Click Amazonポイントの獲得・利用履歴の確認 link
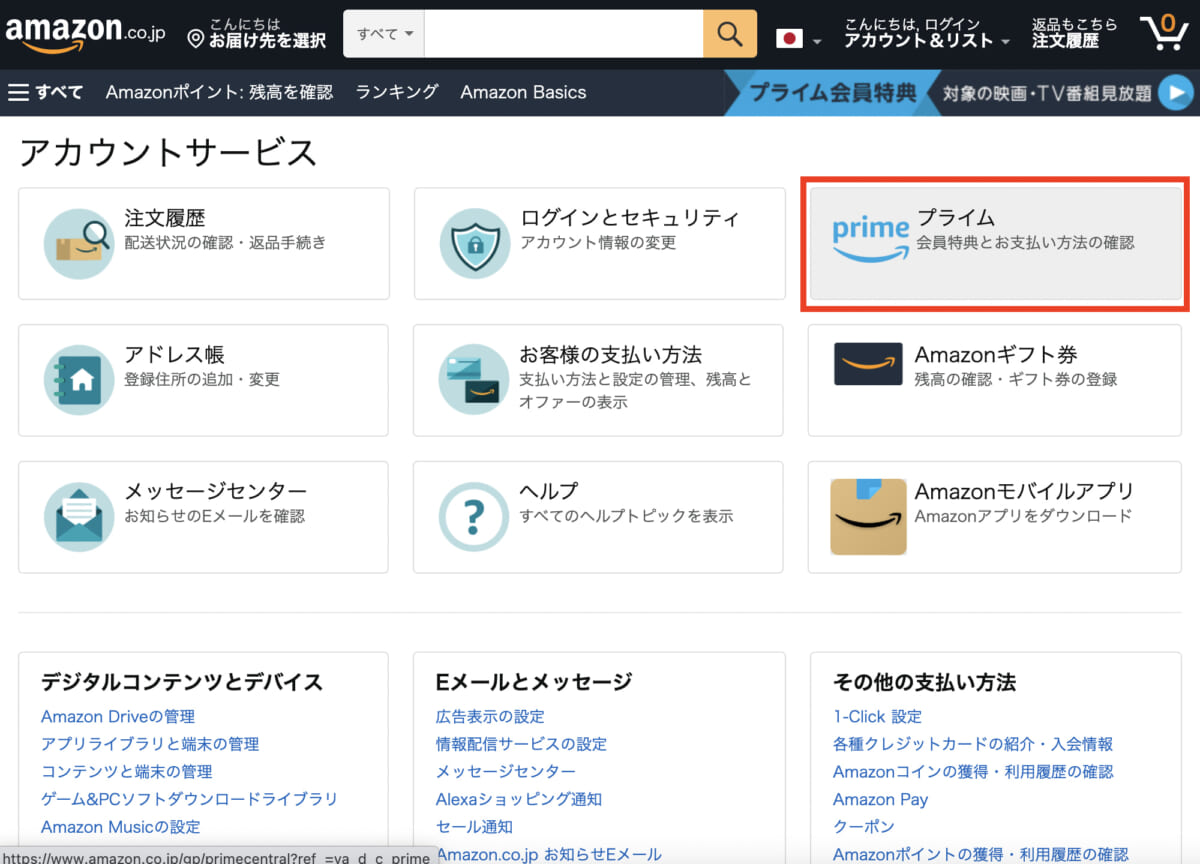 click(x=981, y=854)
